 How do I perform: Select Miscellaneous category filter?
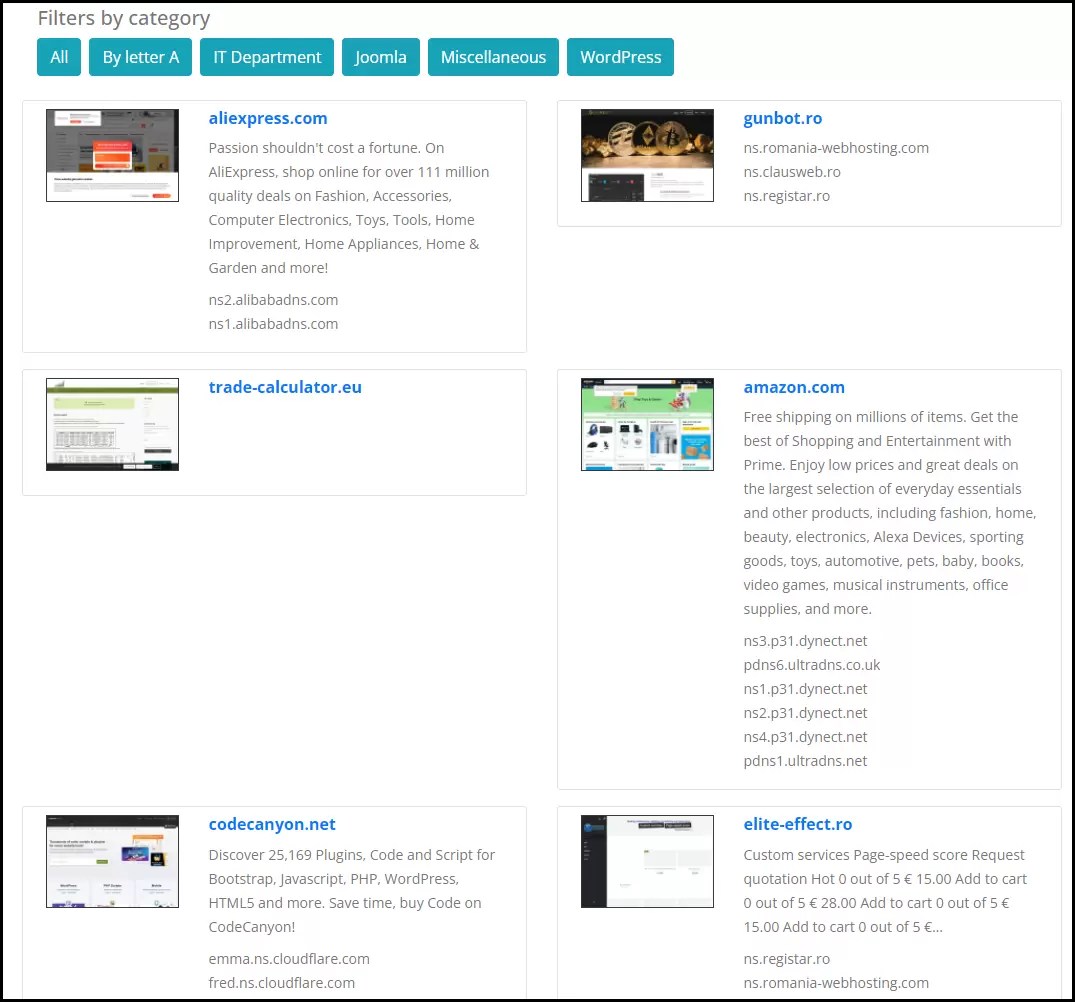[493, 57]
